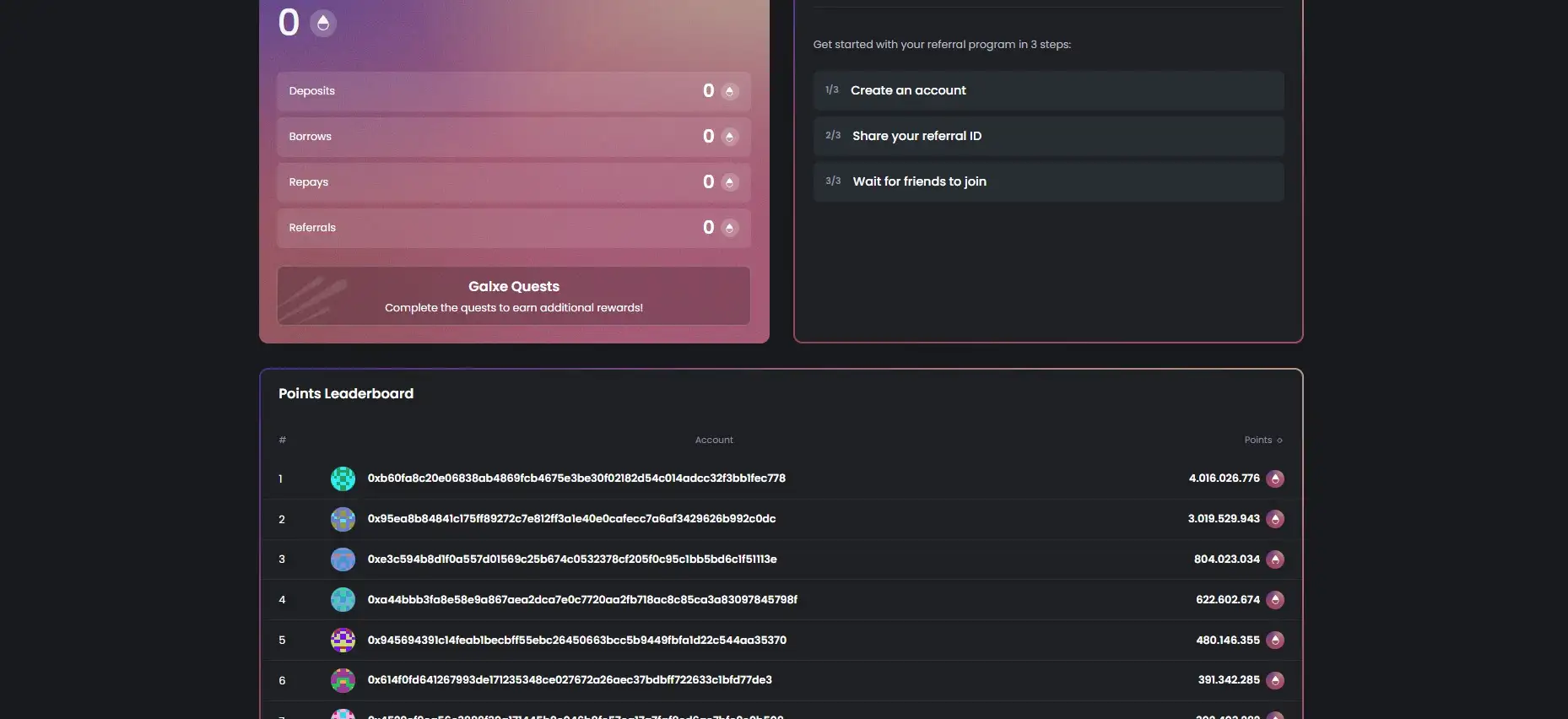Open the Galxe Quests banner
The height and width of the screenshot is (719, 1568).
coord(513,296)
